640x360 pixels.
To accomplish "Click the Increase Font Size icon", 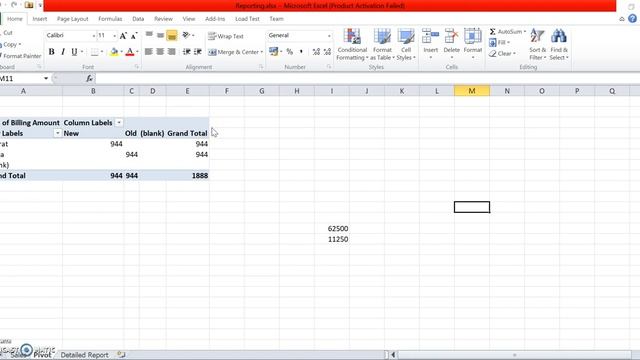I will [123, 36].
